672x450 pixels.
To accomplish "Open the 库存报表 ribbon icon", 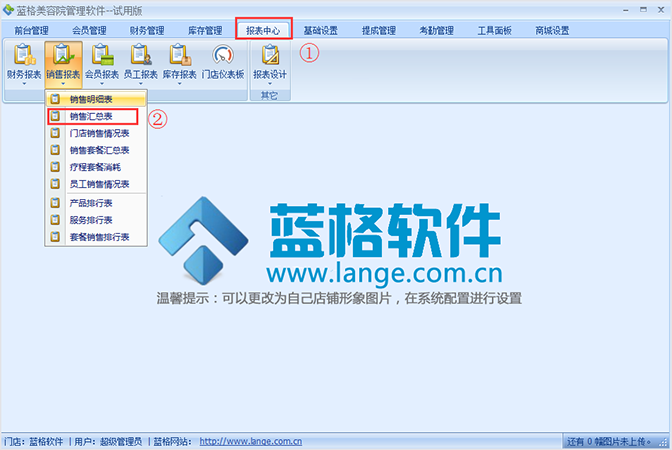I will [x=180, y=62].
